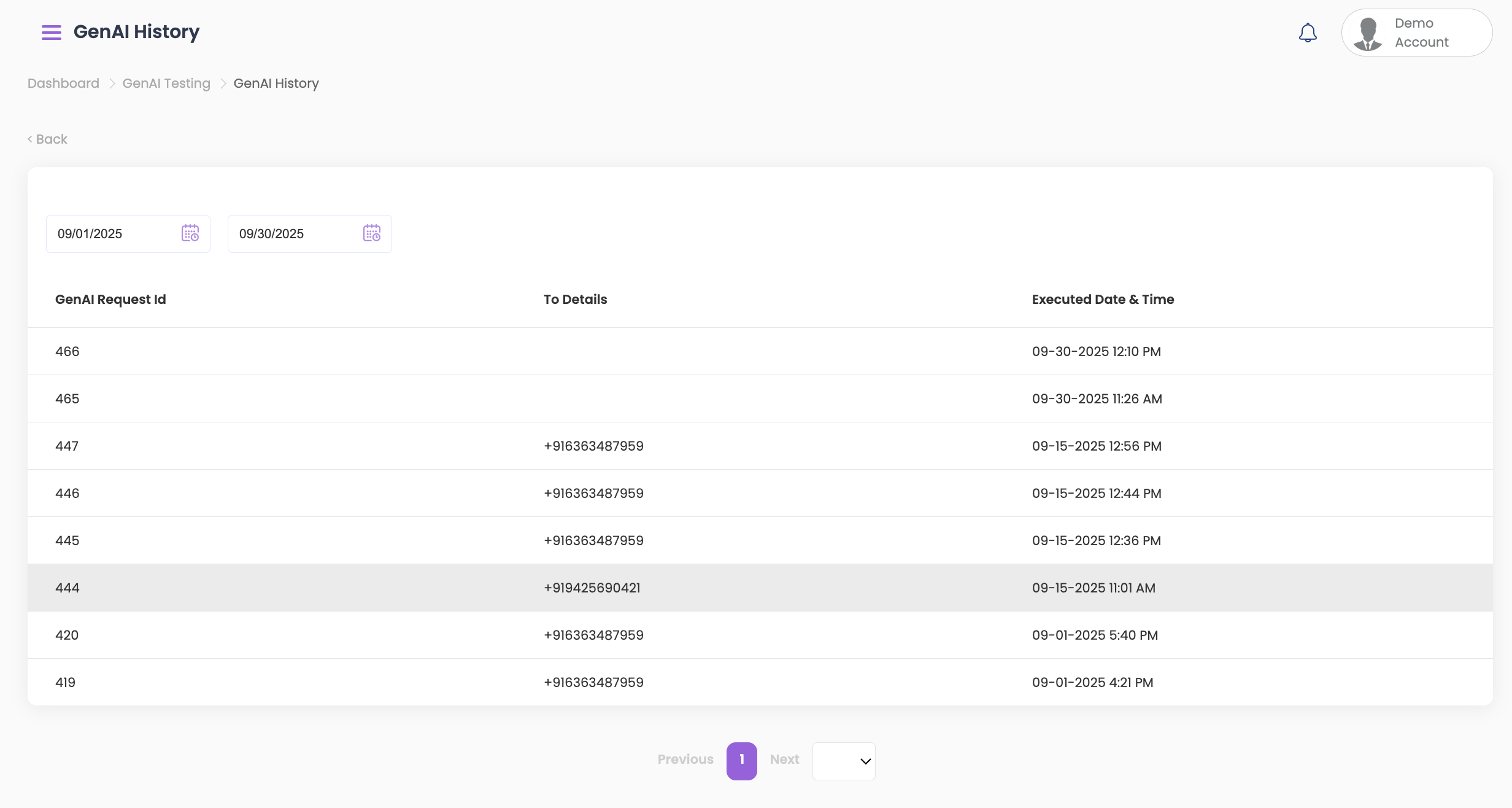Expand the page size dropdown
1512x808 pixels.
(x=844, y=761)
